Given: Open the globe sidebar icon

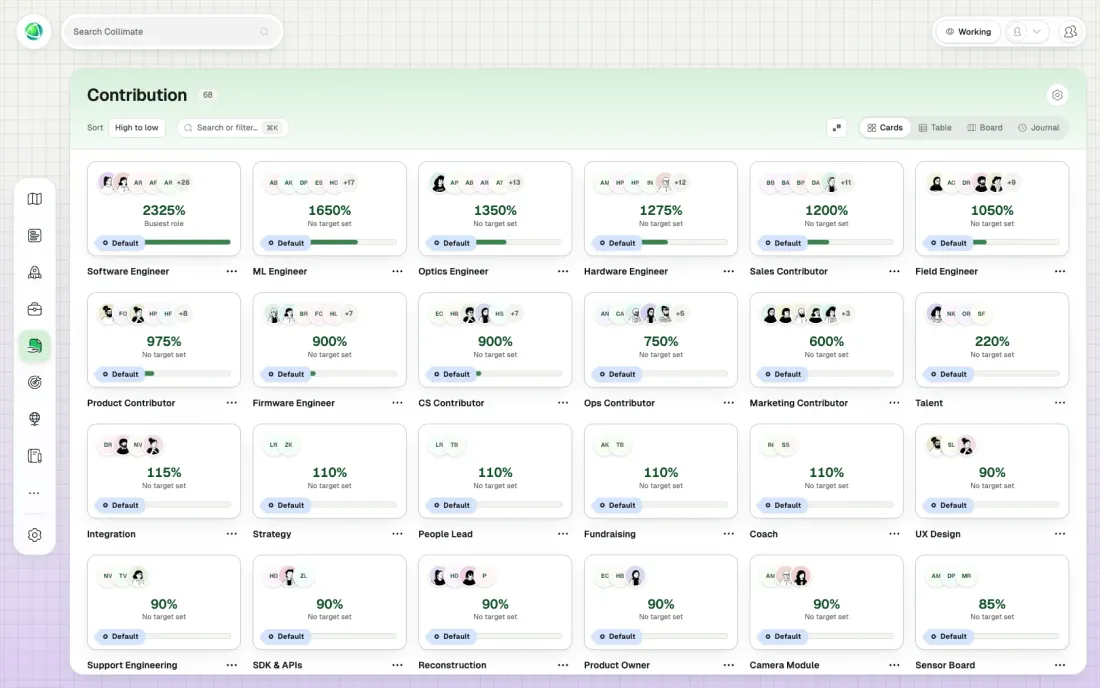Looking at the screenshot, I should pos(34,419).
